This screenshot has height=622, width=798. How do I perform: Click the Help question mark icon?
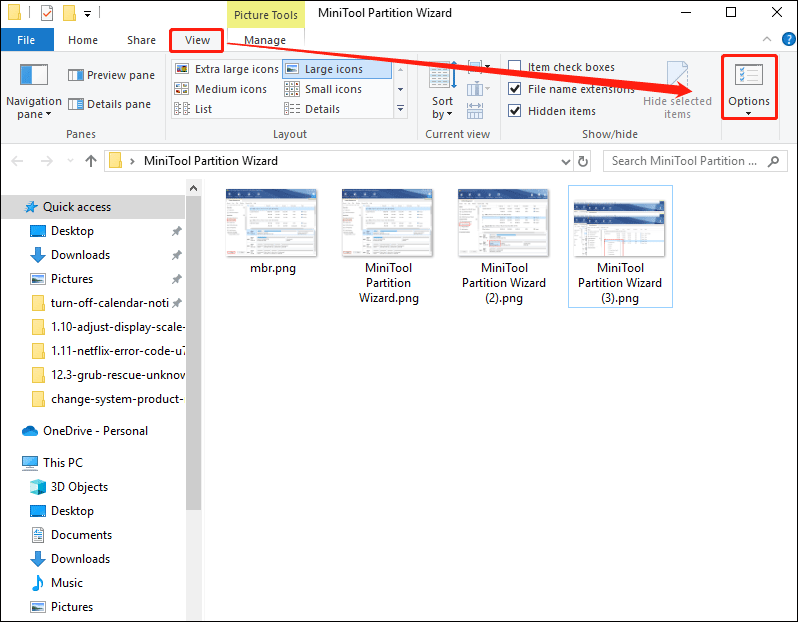click(788, 39)
